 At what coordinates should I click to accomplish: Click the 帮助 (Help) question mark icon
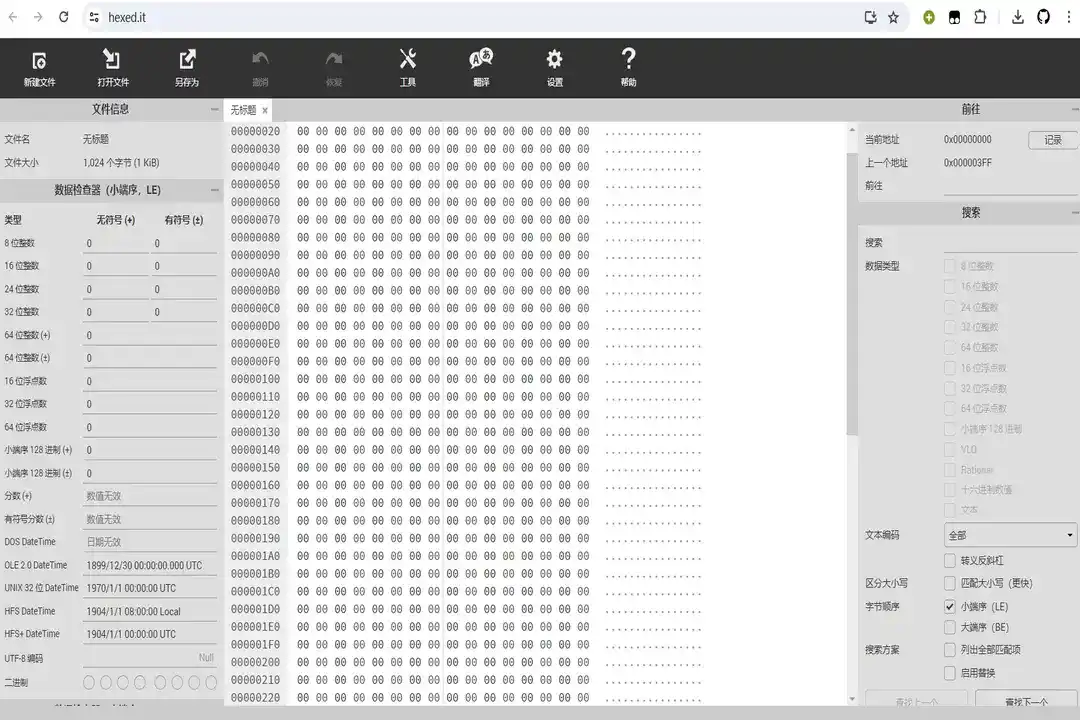[x=628, y=67]
